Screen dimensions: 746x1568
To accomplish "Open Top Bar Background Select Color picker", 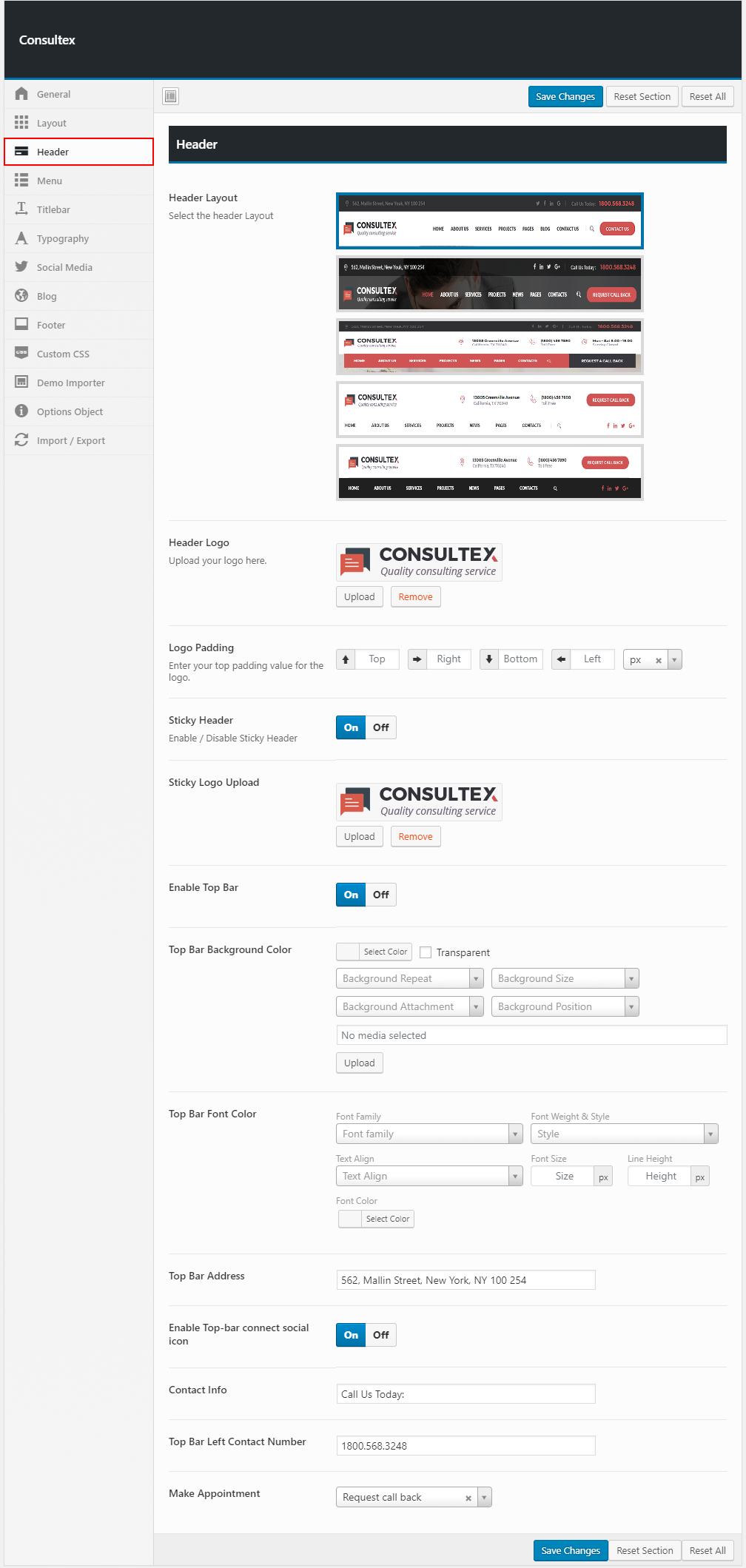I will point(374,952).
